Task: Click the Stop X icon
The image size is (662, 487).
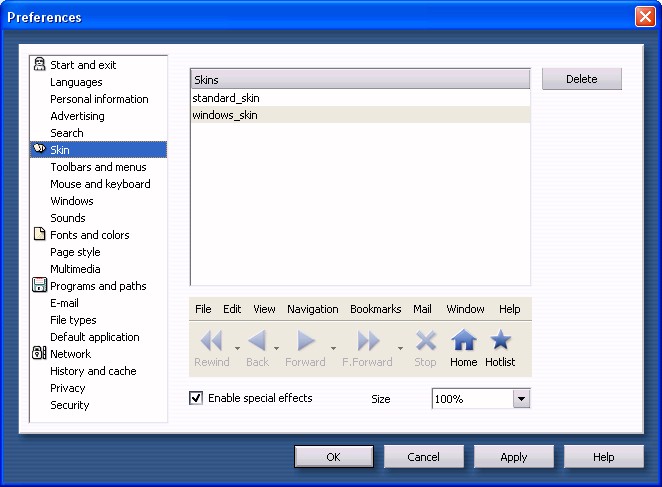Action: click(425, 341)
